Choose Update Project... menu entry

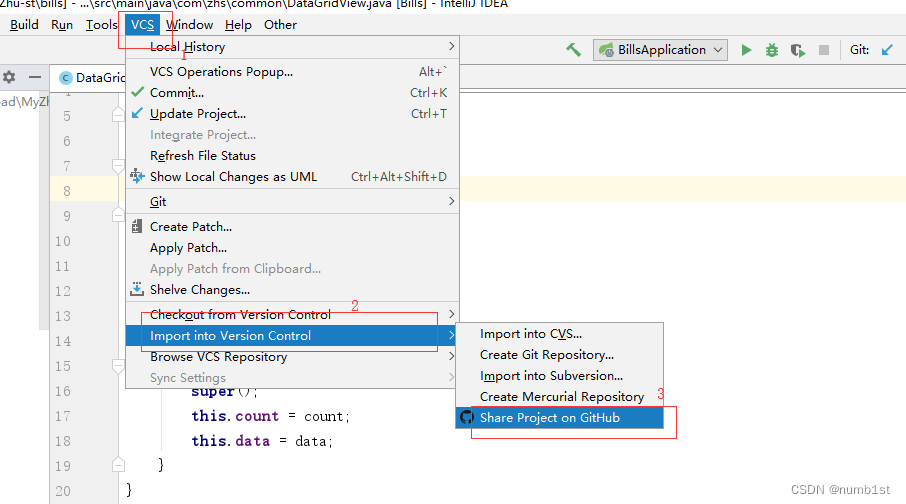coord(292,113)
